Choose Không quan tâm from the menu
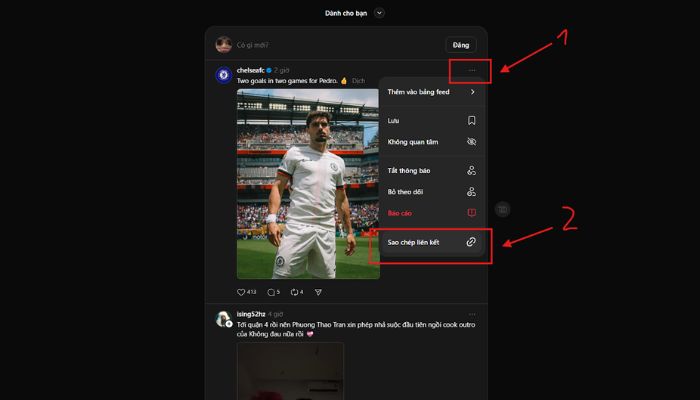Image resolution: width=700 pixels, height=400 pixels. tap(432, 142)
